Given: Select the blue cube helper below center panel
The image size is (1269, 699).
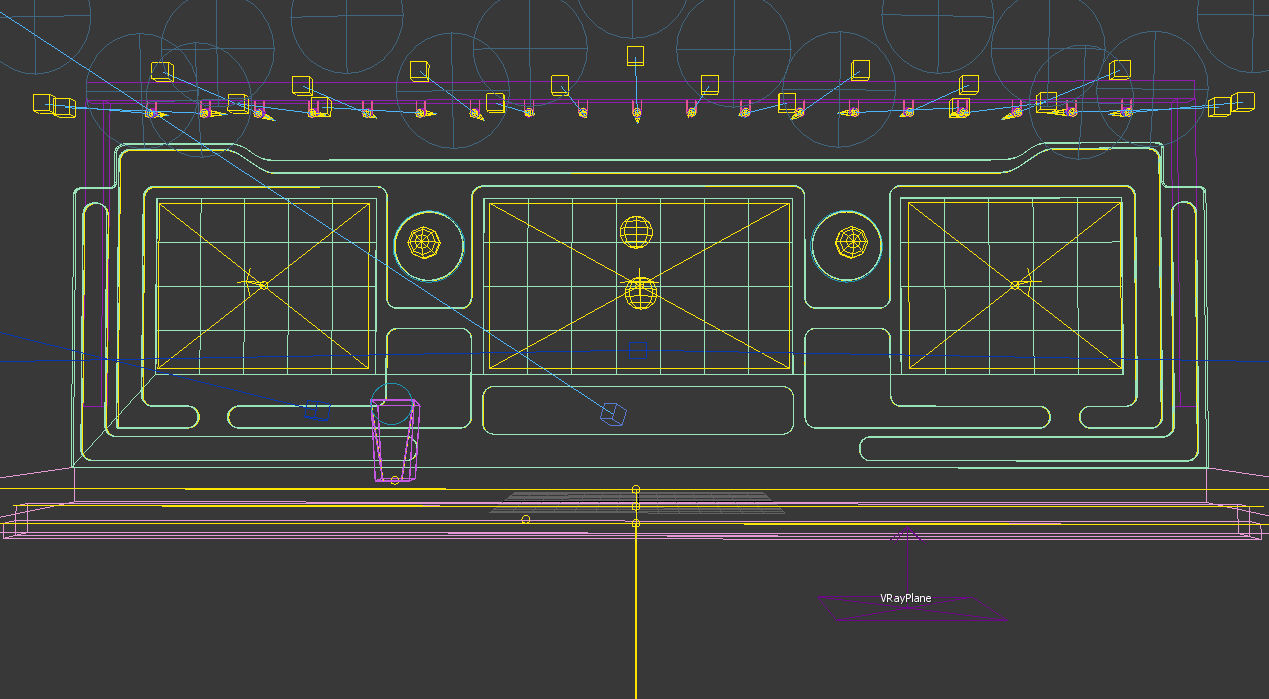Looking at the screenshot, I should (612, 414).
